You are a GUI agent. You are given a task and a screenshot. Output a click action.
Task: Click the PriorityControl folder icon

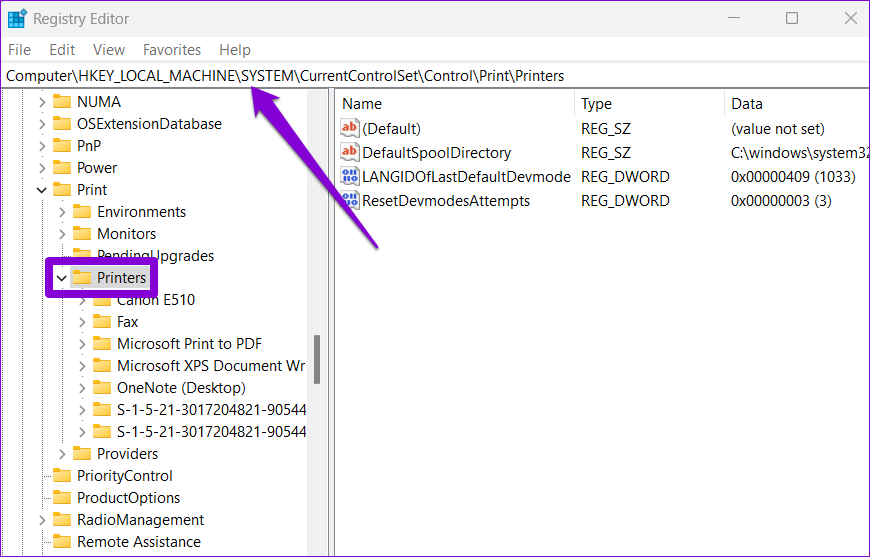click(62, 475)
